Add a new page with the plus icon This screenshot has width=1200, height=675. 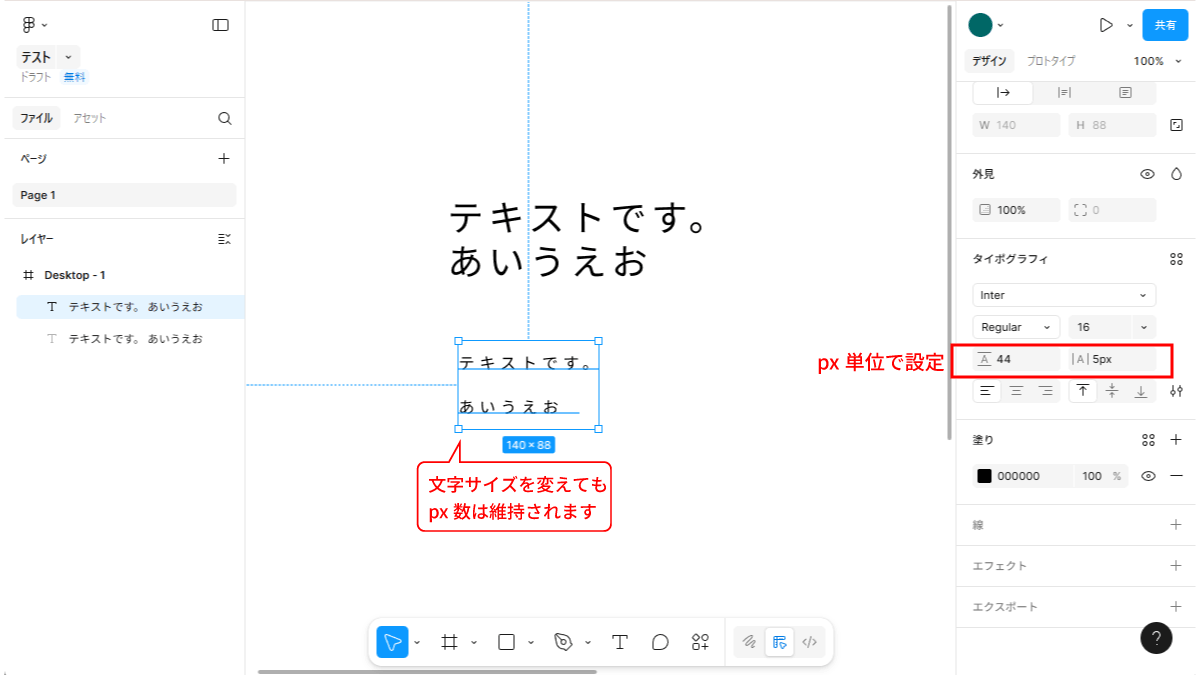point(224,158)
